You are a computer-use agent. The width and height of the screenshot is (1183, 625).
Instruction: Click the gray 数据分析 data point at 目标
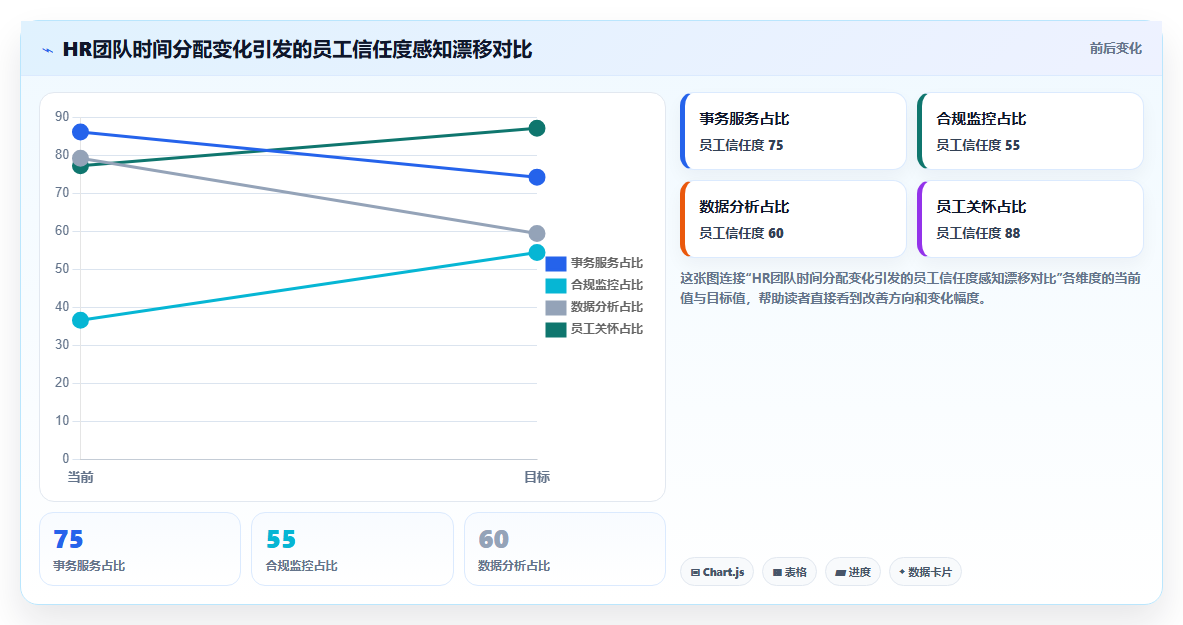pos(536,233)
